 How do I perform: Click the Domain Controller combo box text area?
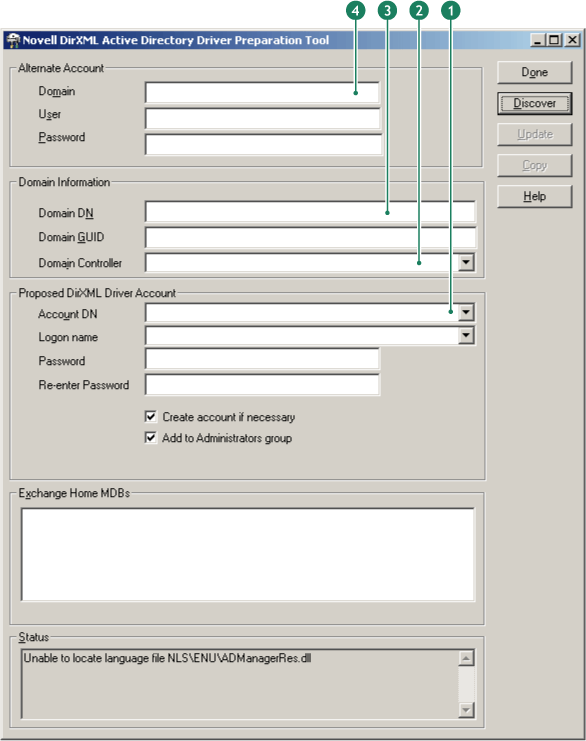click(x=302, y=262)
